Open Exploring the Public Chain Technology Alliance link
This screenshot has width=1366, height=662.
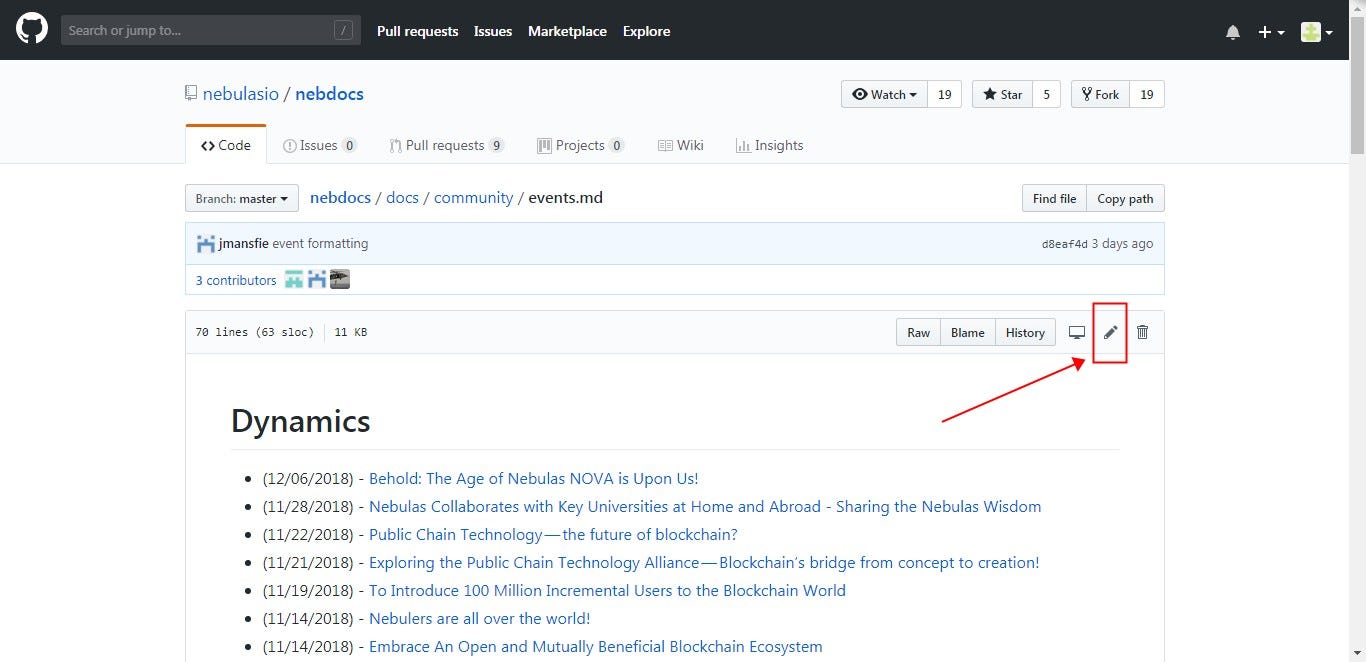704,562
